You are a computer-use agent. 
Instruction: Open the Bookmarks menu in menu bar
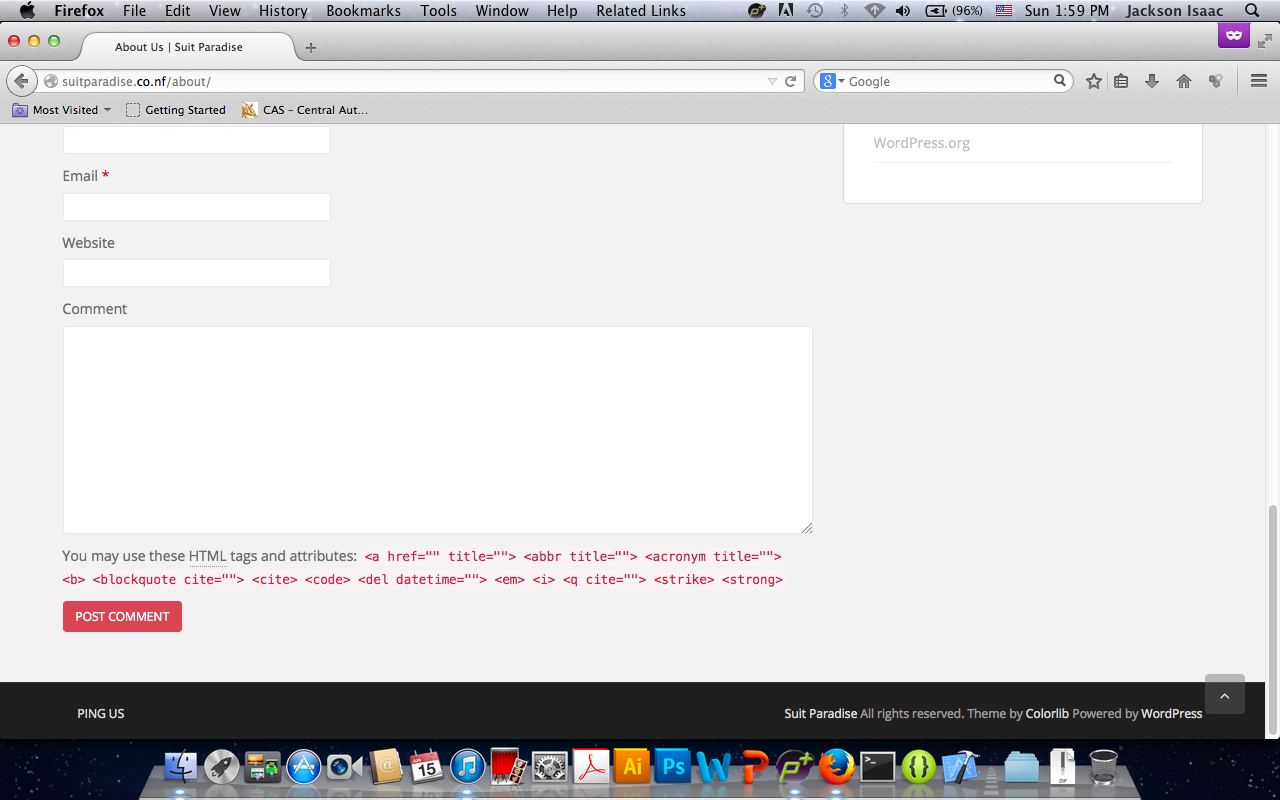pos(363,11)
